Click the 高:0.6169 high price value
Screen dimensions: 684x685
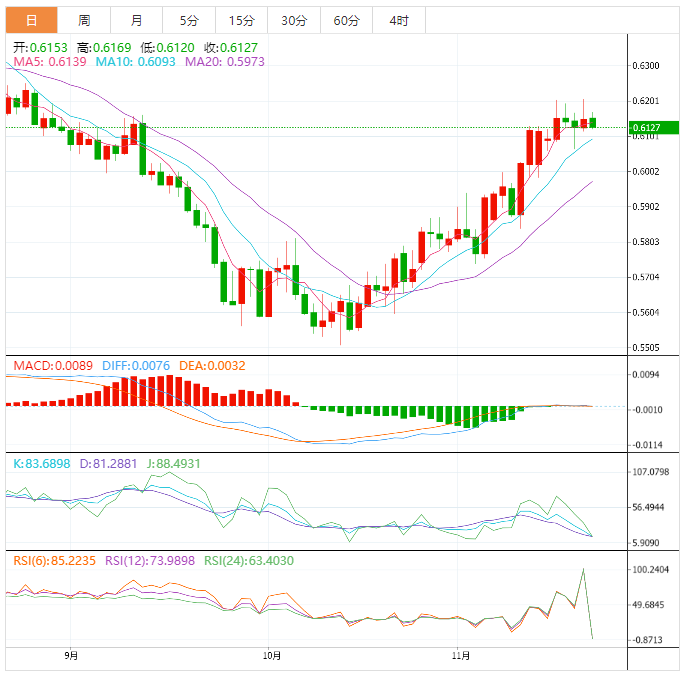click(104, 47)
